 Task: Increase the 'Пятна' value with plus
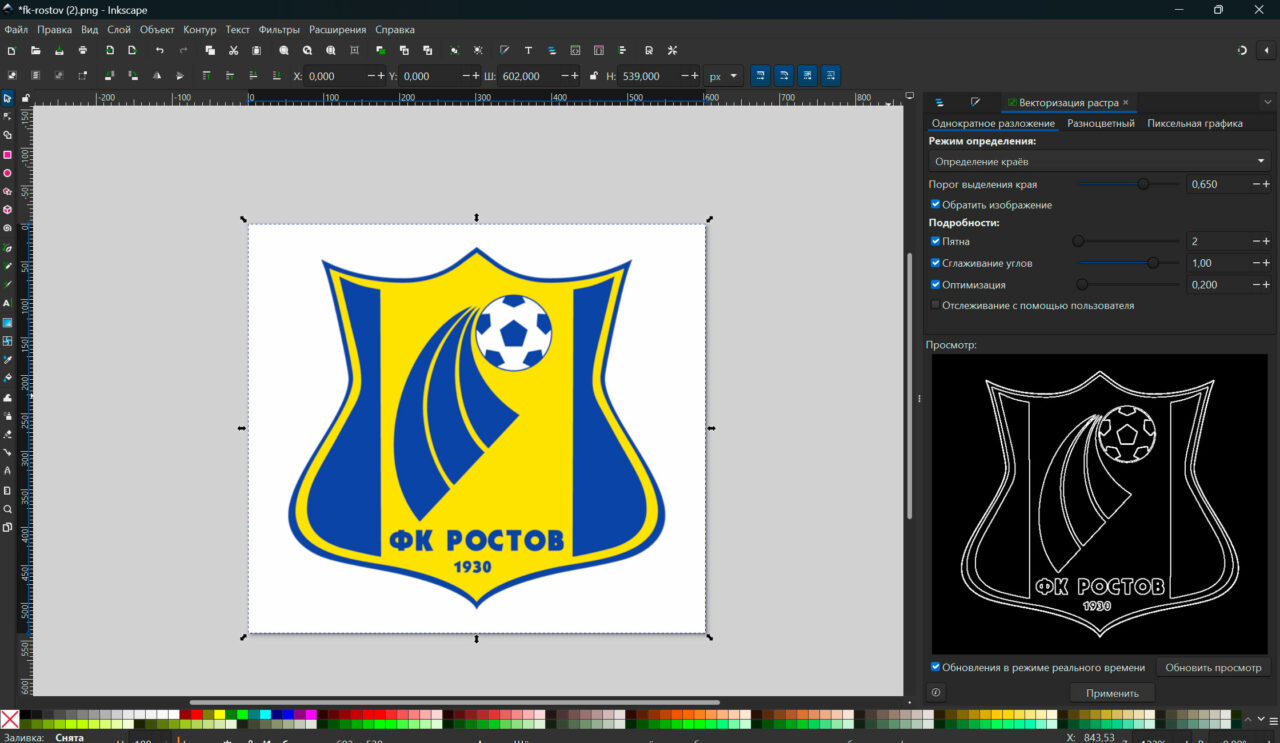pos(1266,241)
